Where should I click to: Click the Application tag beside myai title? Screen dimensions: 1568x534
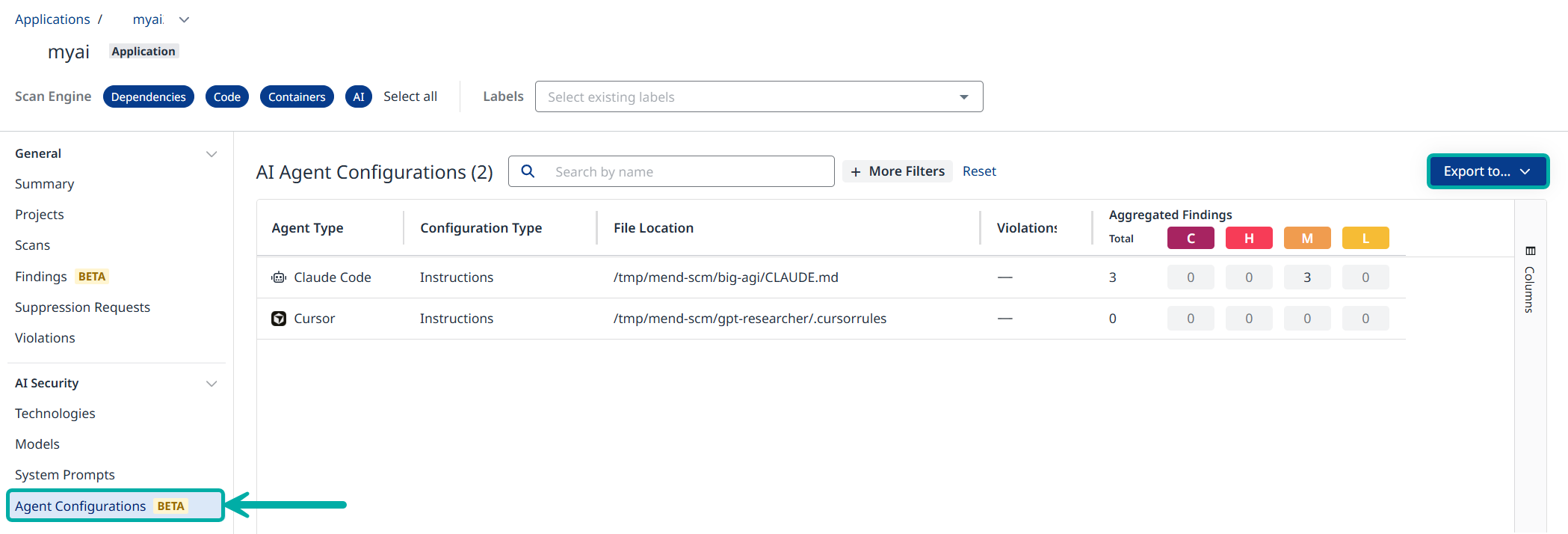[x=143, y=52]
